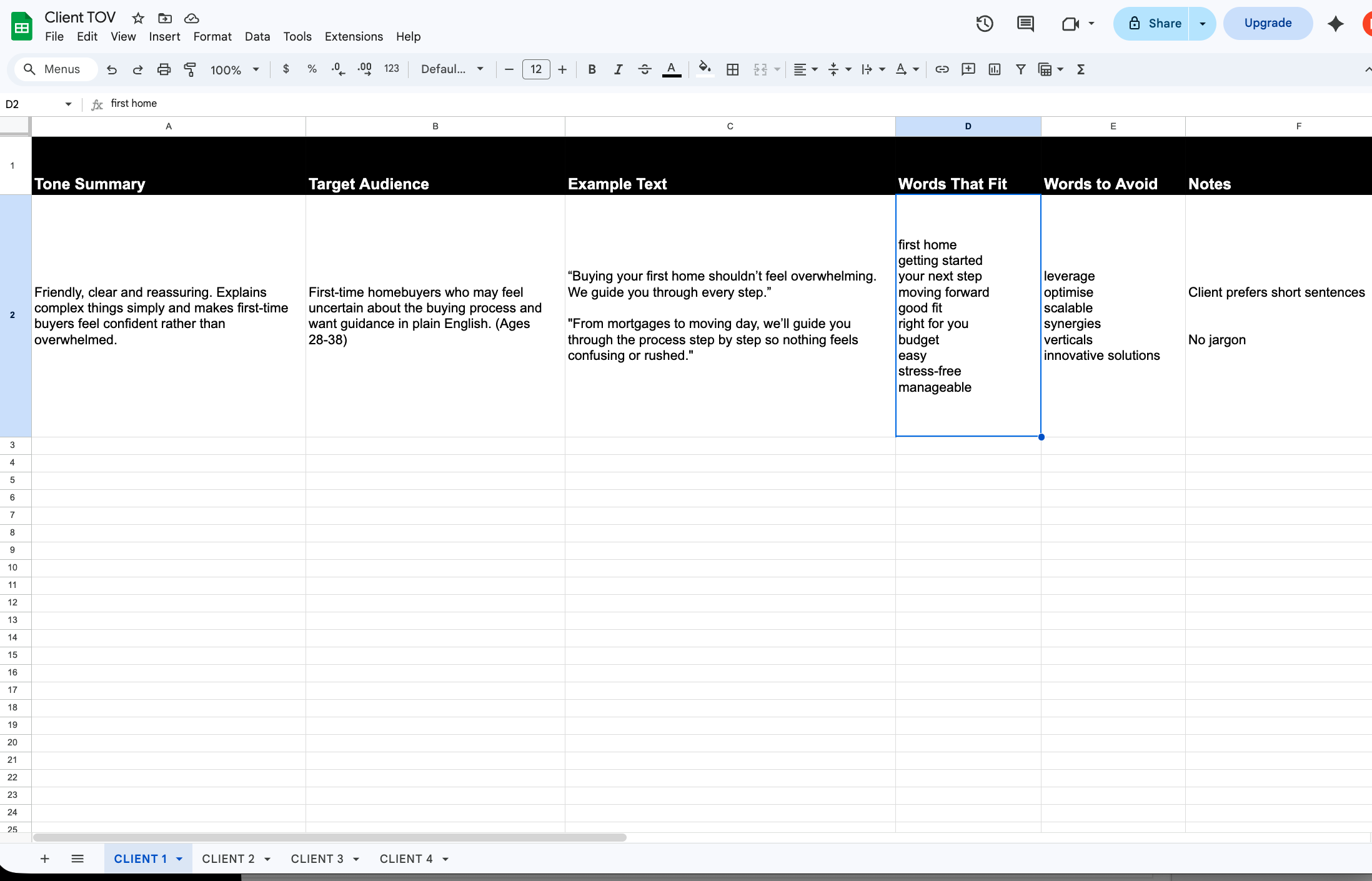Open the Functions (sigma) menu
This screenshot has height=881, width=1372.
click(1080, 69)
